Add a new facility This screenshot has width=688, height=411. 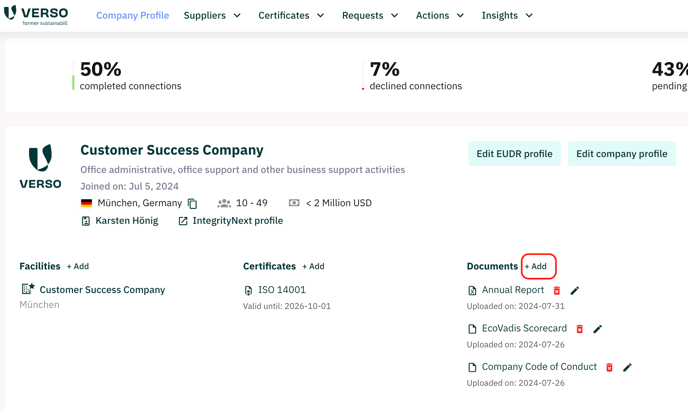tap(78, 266)
